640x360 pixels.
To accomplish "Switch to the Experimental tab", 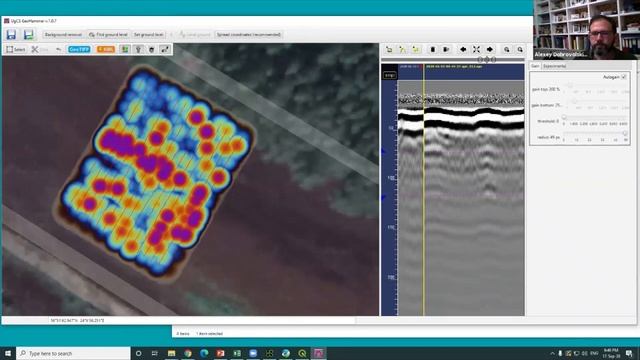I will click(x=554, y=66).
